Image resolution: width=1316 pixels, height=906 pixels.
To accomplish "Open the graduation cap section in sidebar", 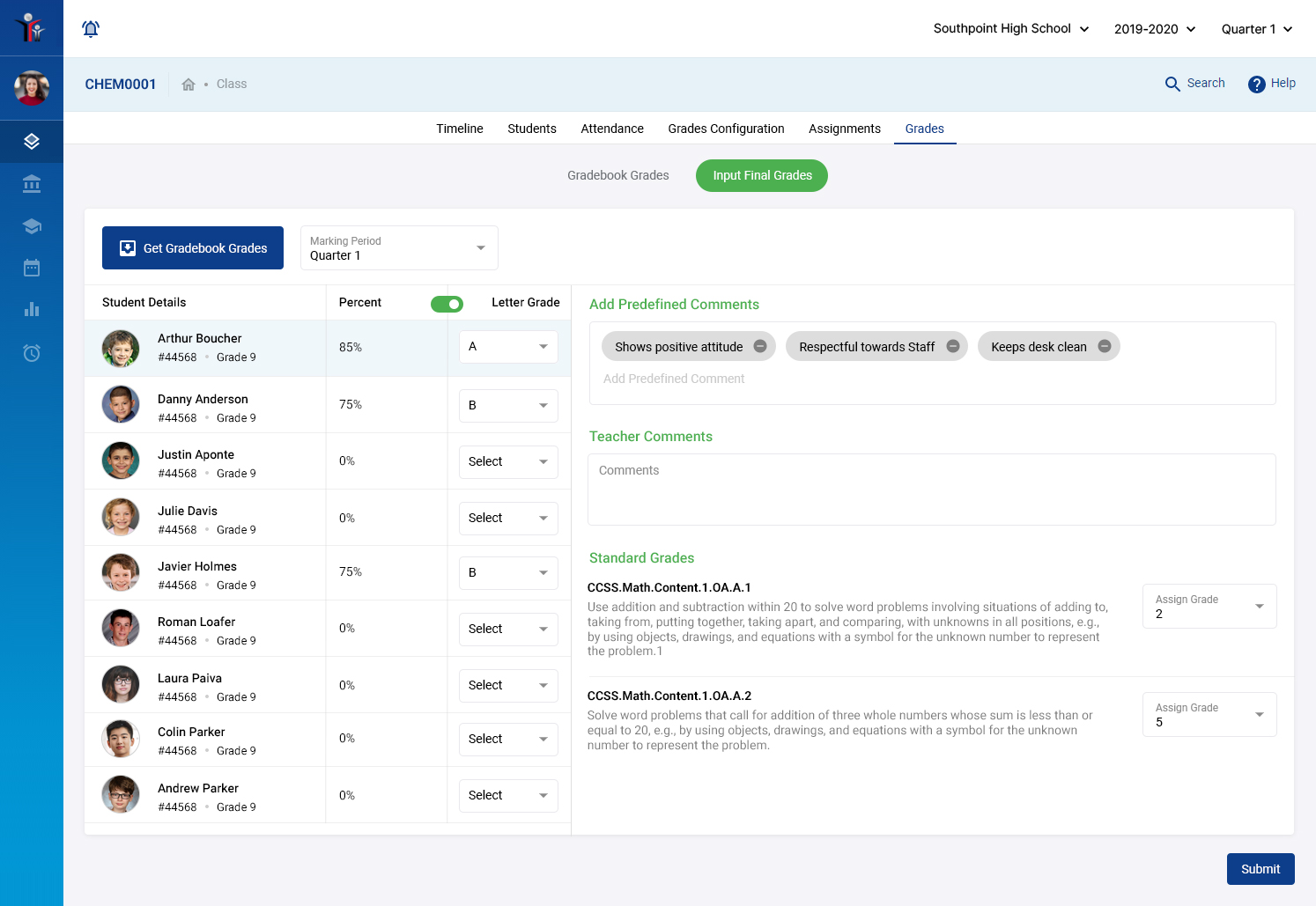I will 32,225.
